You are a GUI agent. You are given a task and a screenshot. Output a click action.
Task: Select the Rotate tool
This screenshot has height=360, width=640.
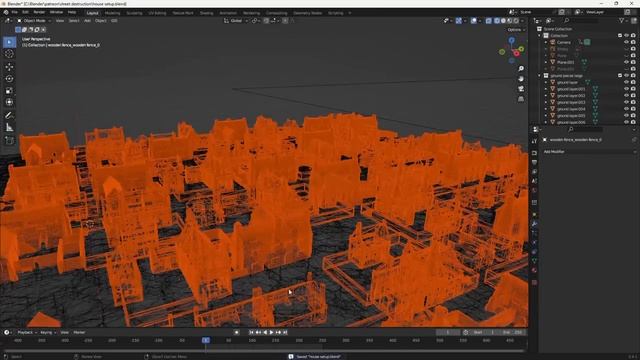(x=9, y=78)
